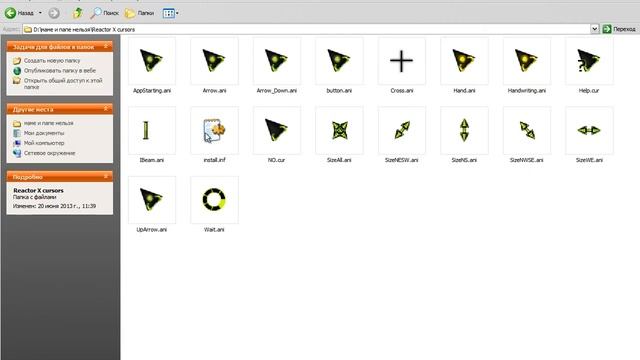Click Опубликовать папку в вебе link
The height and width of the screenshot is (360, 640).
coord(60,71)
